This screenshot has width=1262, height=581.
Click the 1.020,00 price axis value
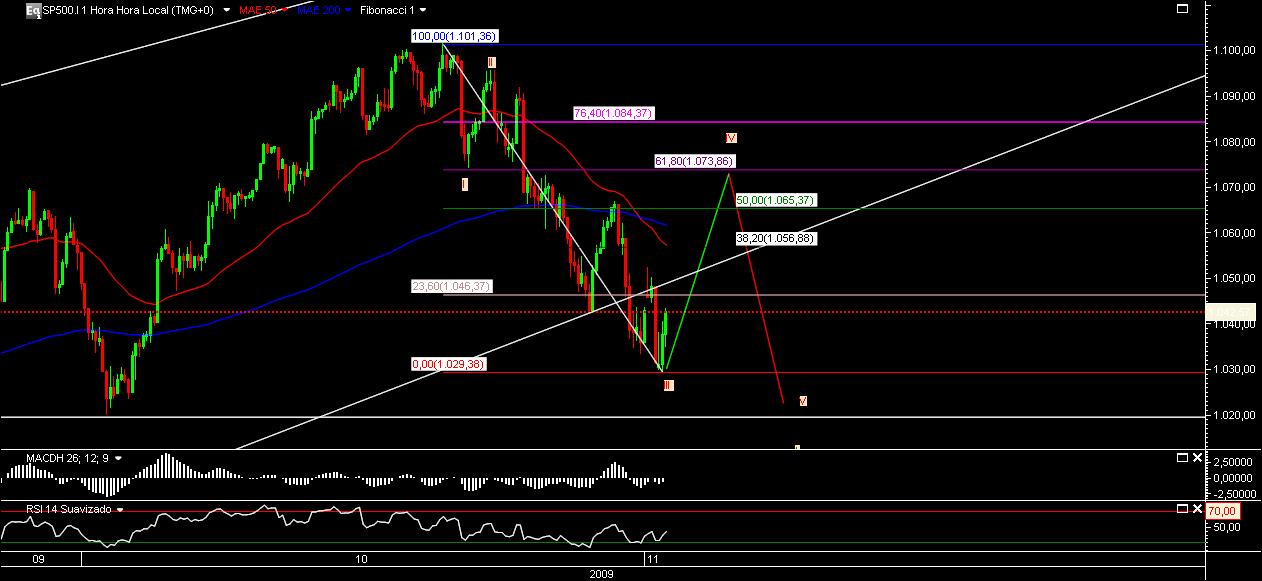tap(1234, 415)
